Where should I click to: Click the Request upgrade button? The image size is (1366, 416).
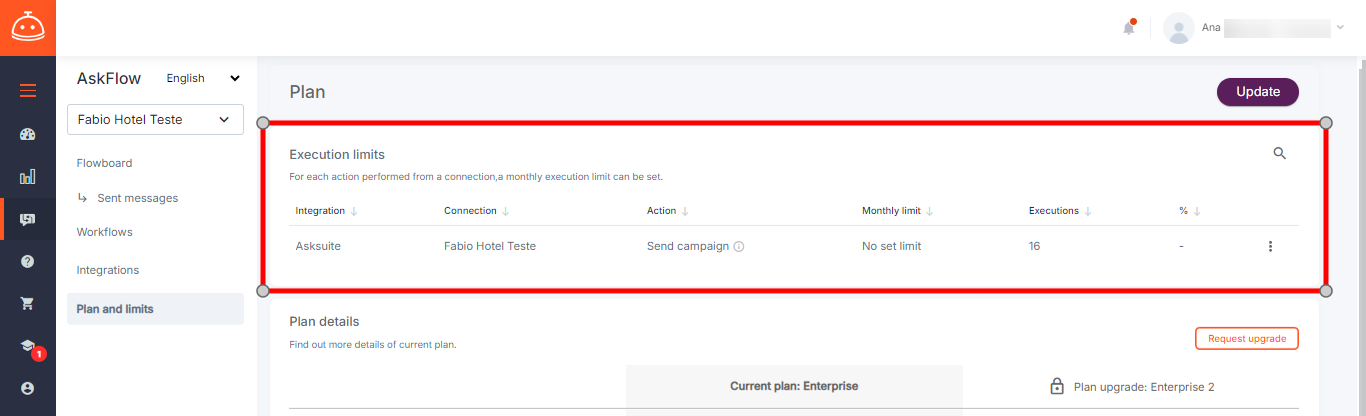[x=1247, y=338]
